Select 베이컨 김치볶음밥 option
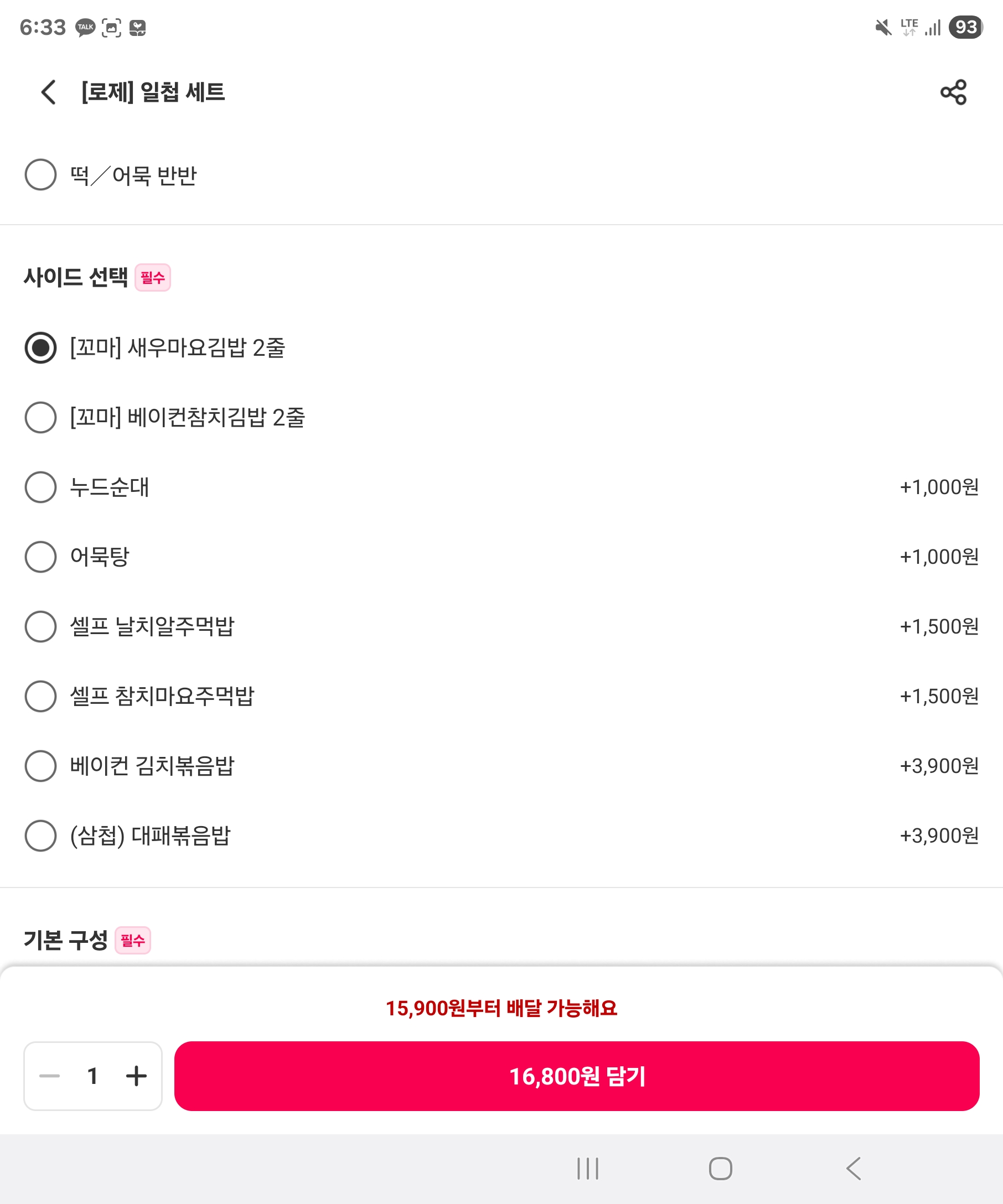1003x1204 pixels. [x=41, y=765]
